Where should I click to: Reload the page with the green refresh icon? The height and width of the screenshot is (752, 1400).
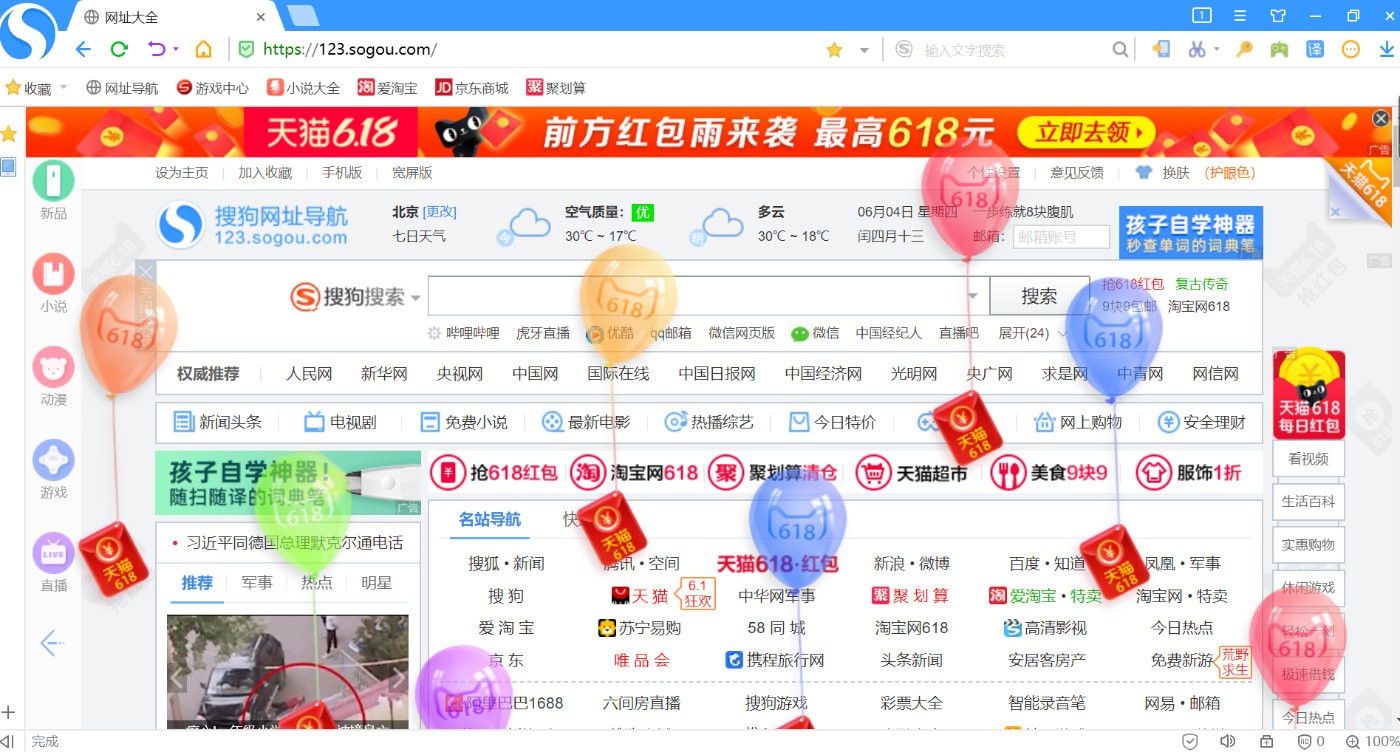pos(119,49)
